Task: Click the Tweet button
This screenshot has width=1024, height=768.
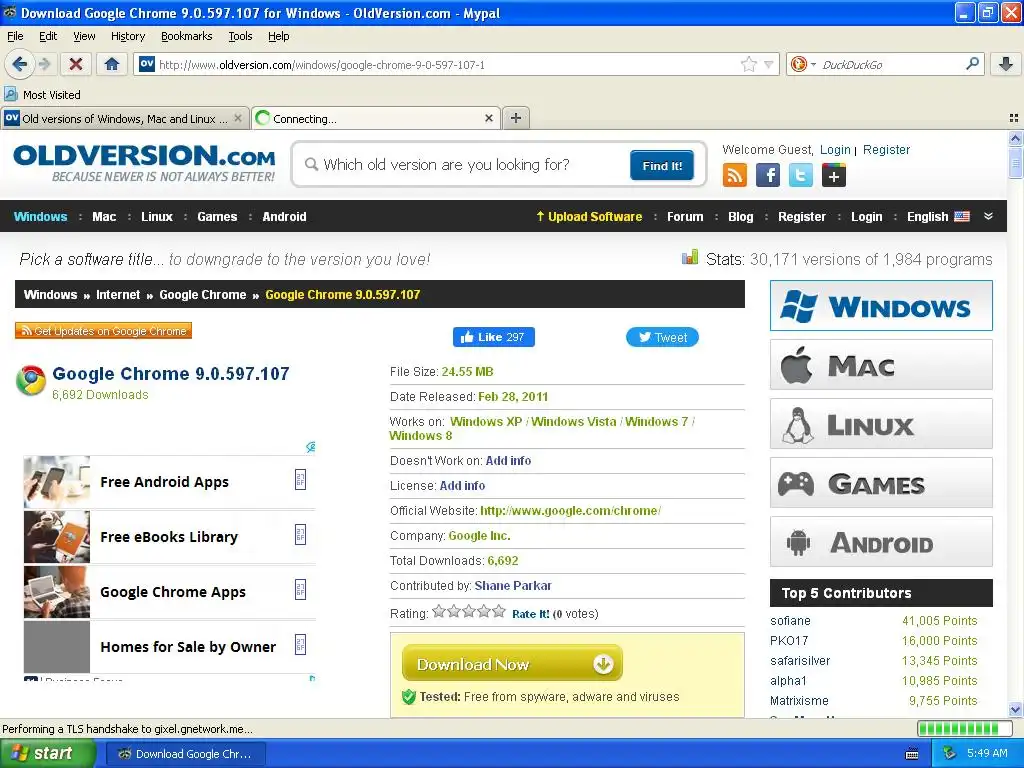Action: 662,337
